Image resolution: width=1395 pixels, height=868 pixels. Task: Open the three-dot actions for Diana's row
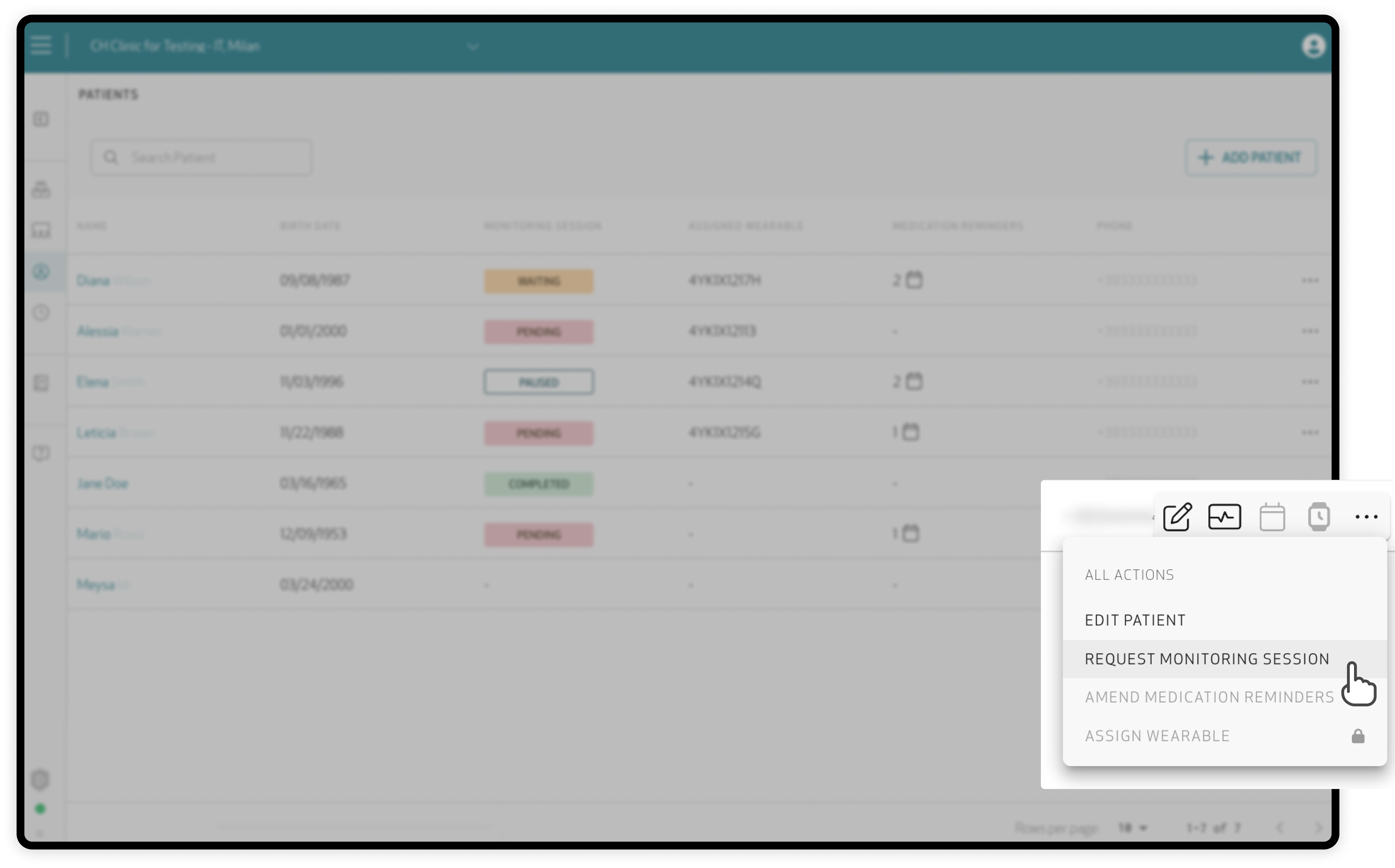[x=1310, y=280]
